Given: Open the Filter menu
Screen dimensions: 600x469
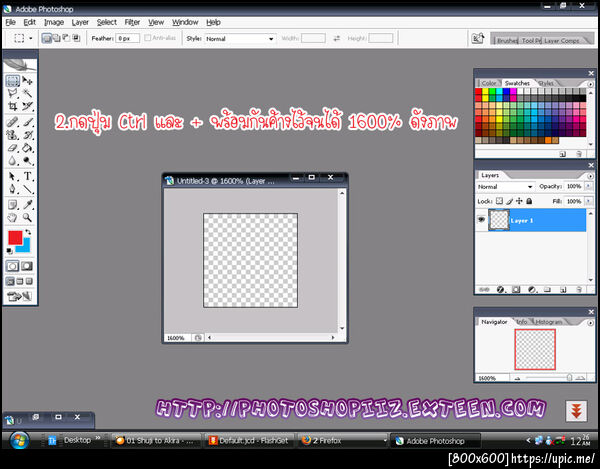Looking at the screenshot, I should coord(132,22).
